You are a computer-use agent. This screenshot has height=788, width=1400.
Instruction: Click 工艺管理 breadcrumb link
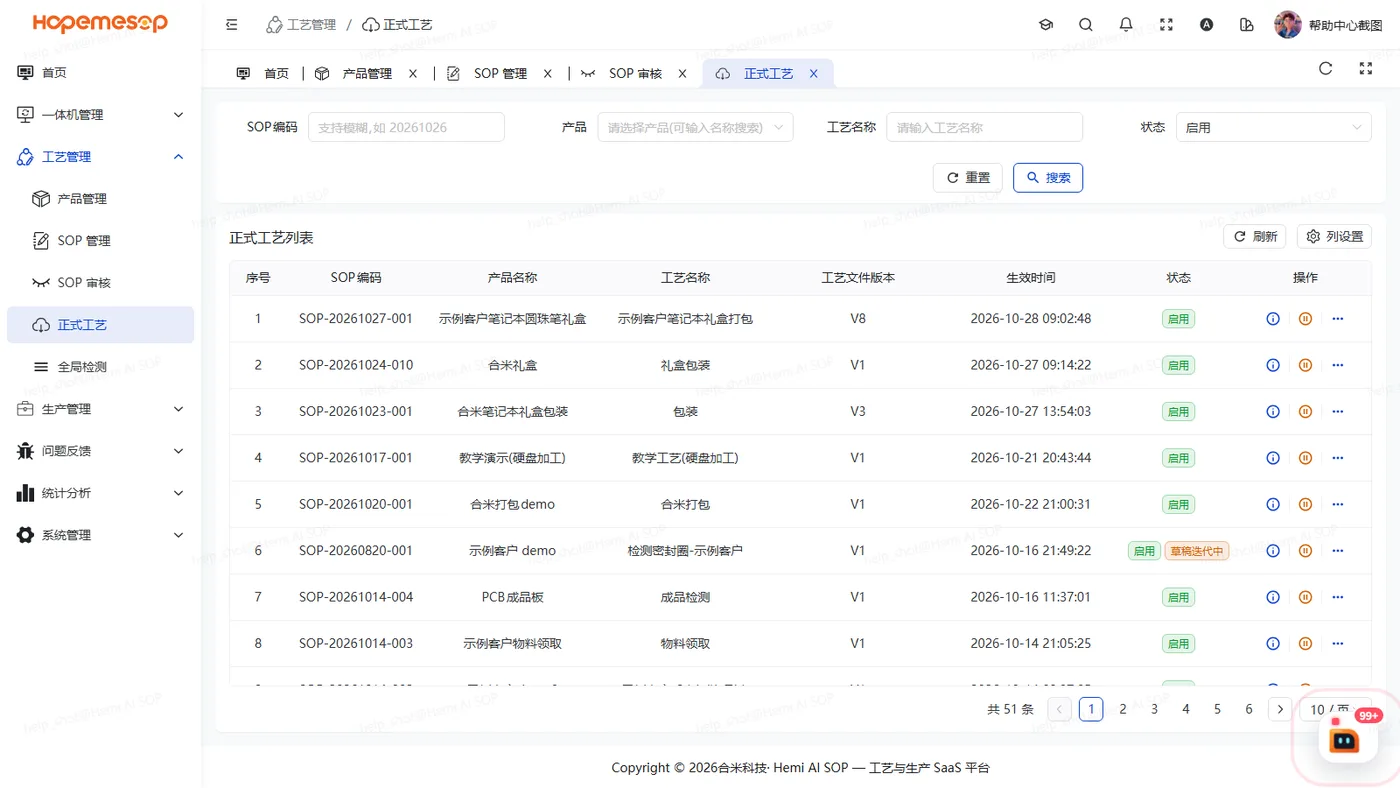coord(302,25)
